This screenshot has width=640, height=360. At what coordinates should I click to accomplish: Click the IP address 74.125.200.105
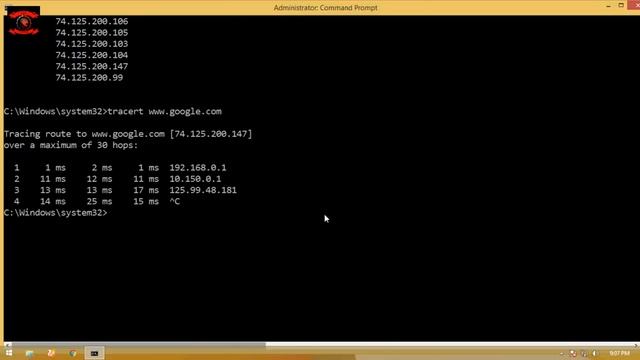pos(91,33)
